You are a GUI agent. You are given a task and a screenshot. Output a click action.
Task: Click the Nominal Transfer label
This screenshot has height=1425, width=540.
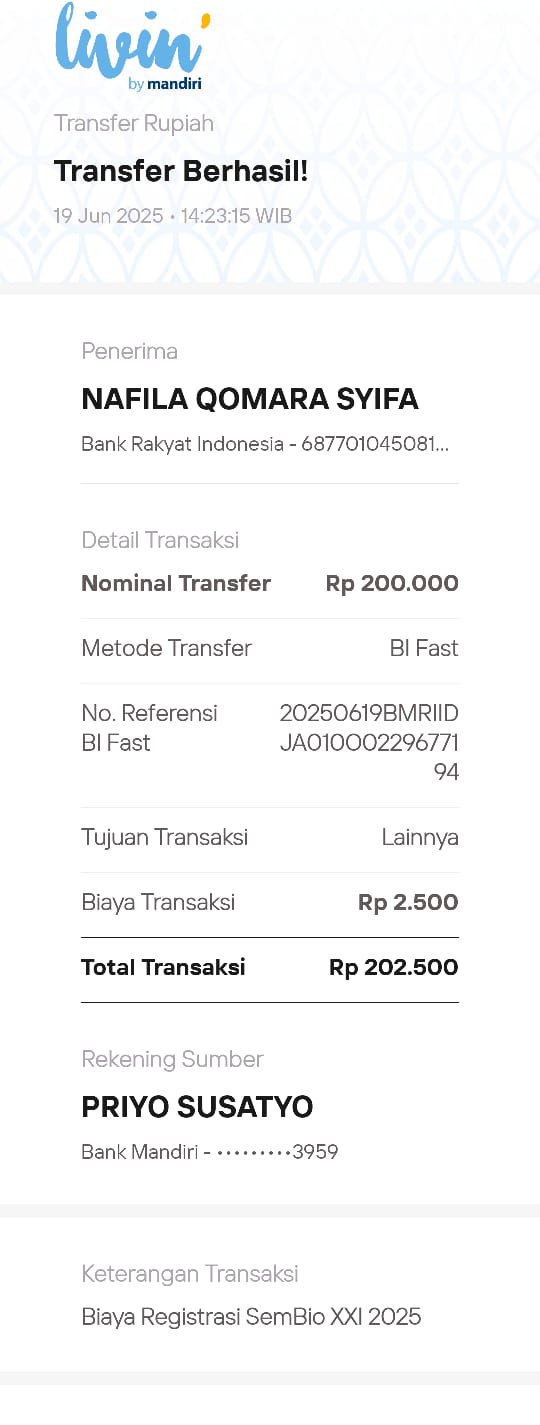[176, 583]
